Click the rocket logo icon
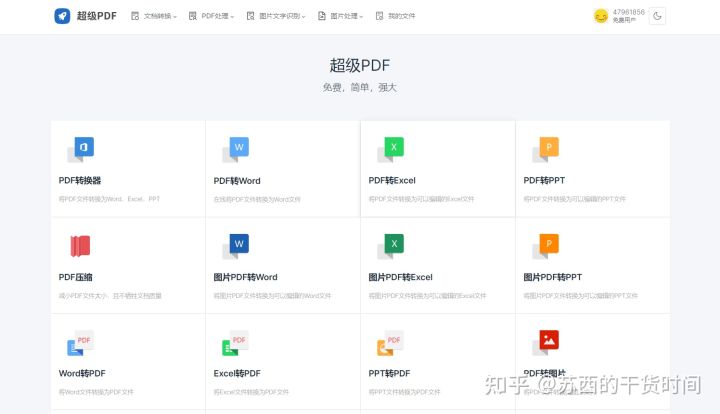 pos(62,16)
